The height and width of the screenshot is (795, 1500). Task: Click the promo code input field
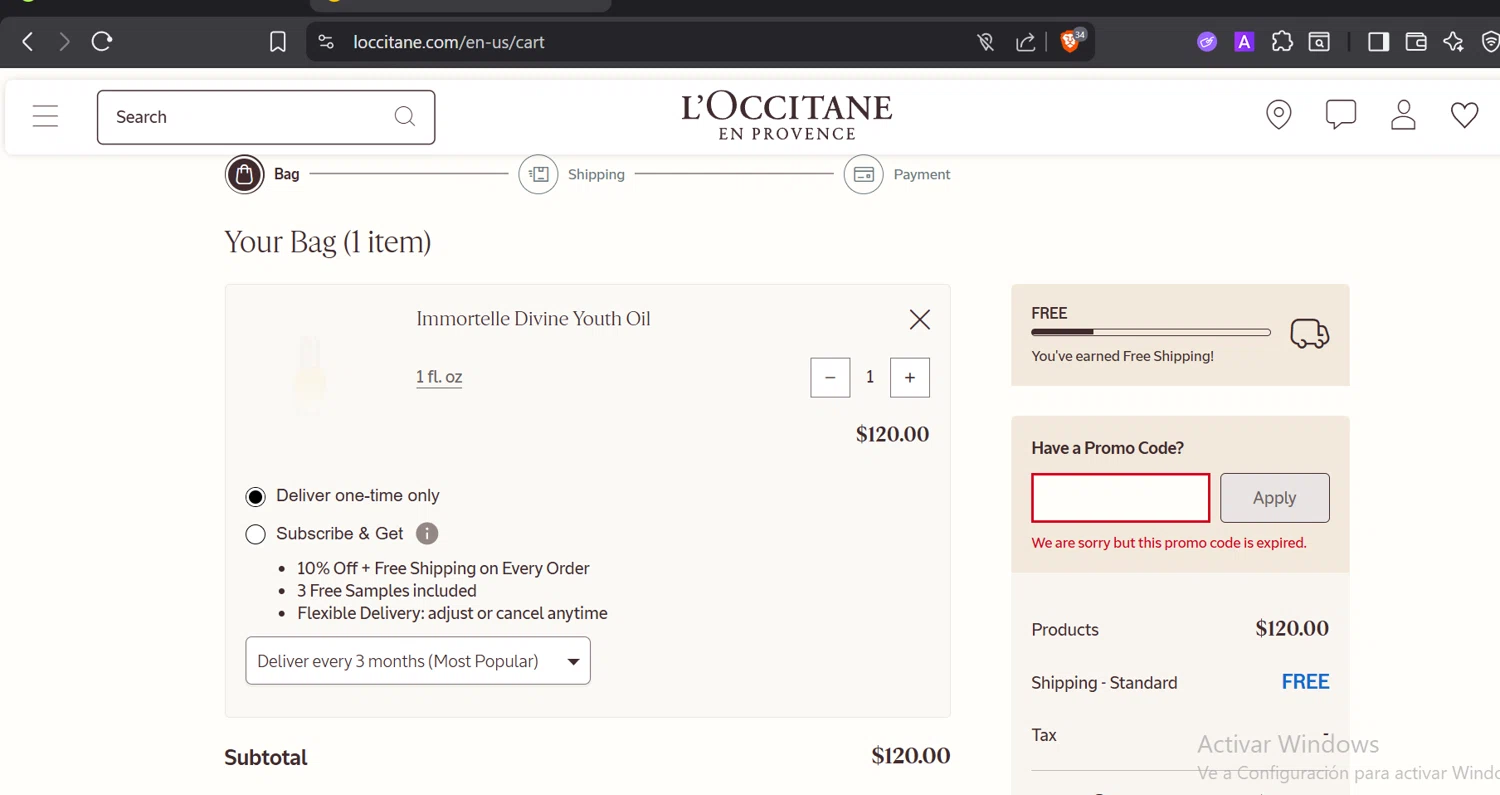click(1120, 498)
